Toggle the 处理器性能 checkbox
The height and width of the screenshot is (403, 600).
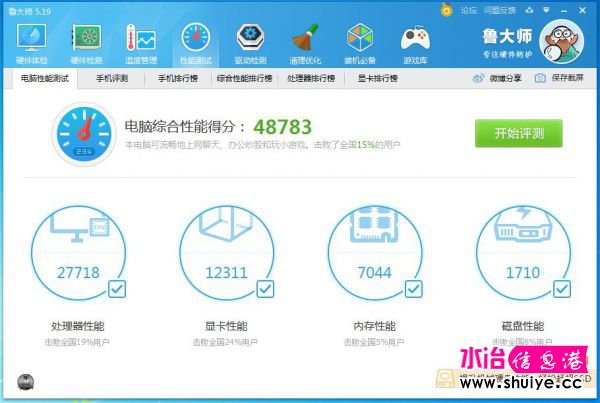[x=116, y=289]
